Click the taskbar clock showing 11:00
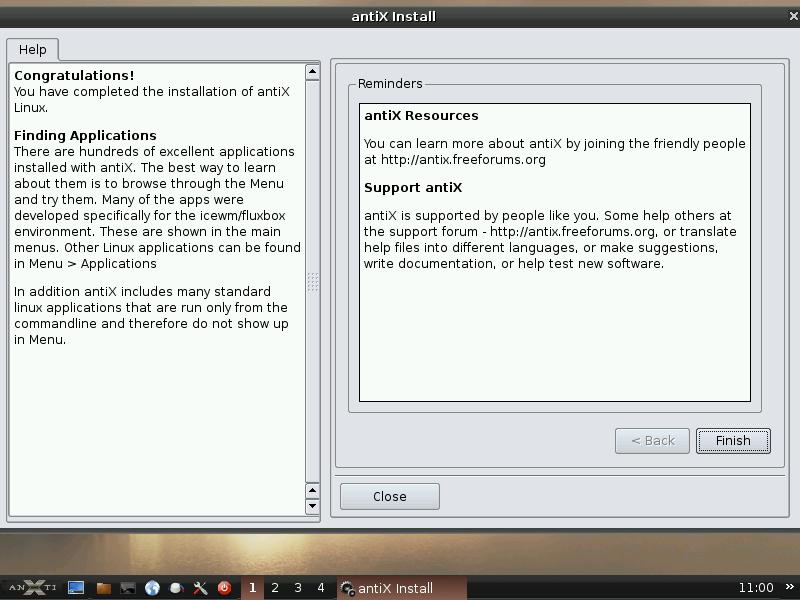800x600 pixels. coord(756,588)
